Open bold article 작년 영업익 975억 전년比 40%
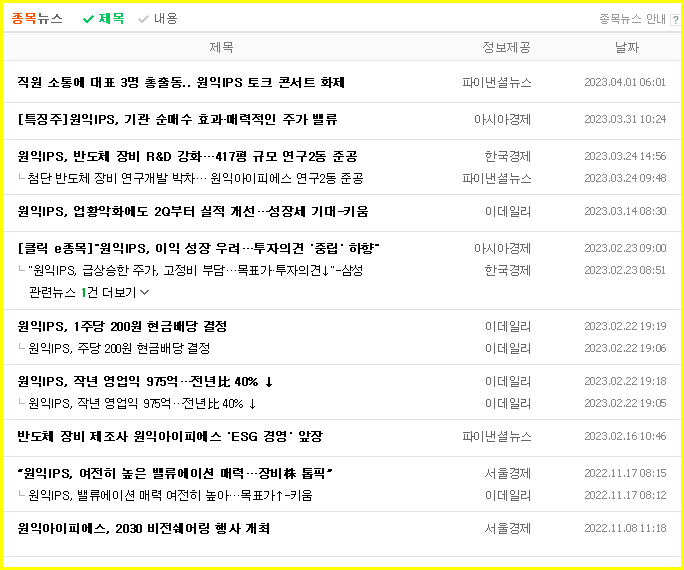 [x=145, y=381]
